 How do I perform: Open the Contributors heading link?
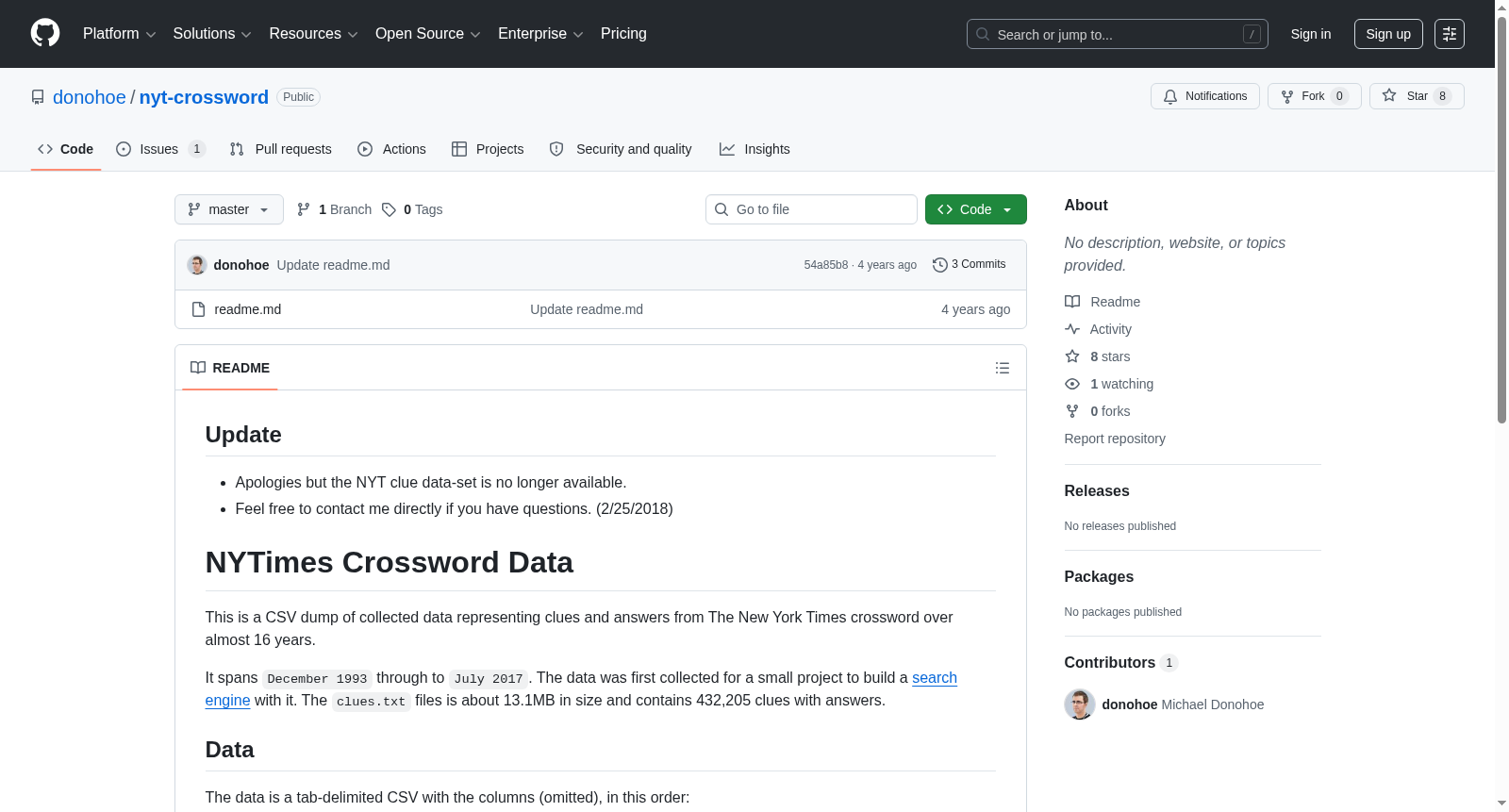click(1121, 663)
